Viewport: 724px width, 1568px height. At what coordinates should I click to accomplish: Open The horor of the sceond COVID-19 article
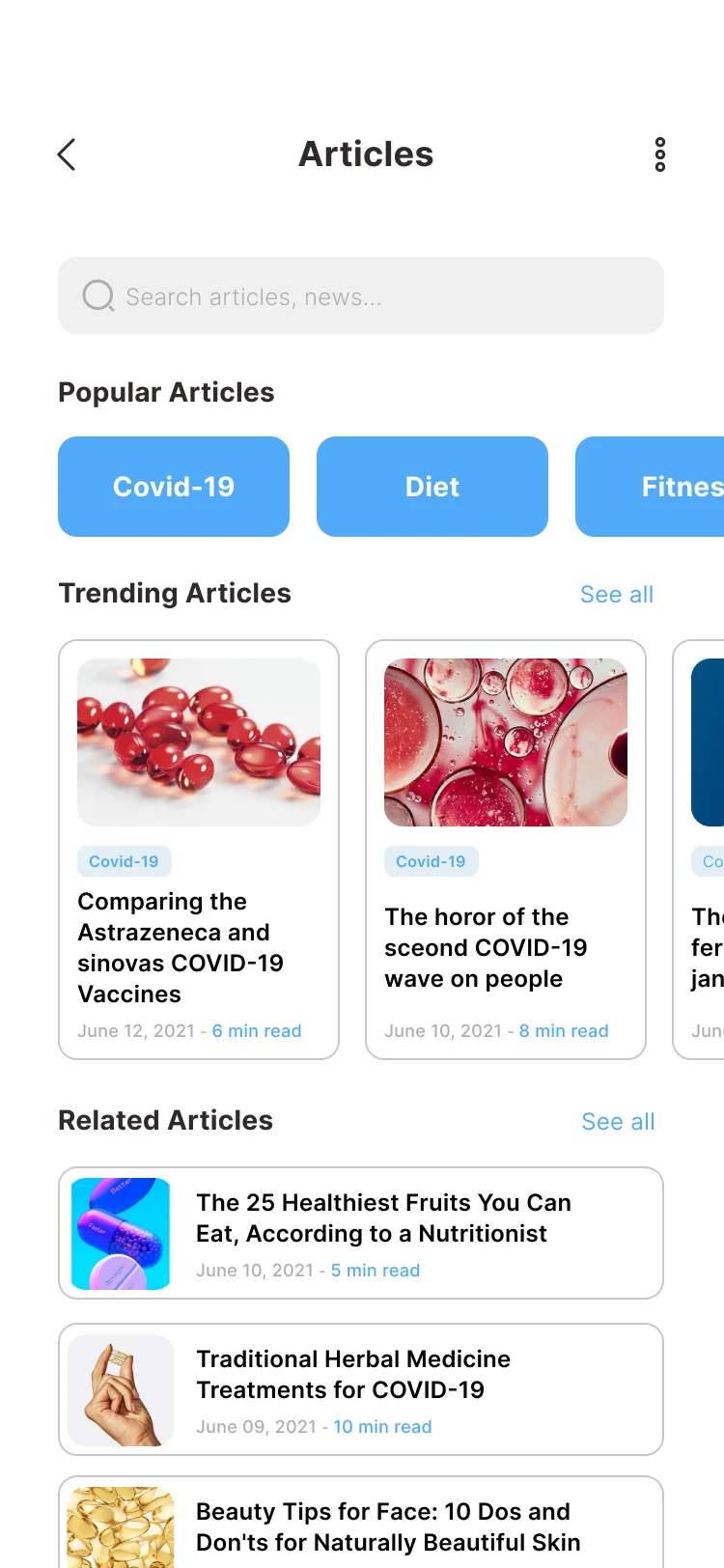[x=486, y=947]
